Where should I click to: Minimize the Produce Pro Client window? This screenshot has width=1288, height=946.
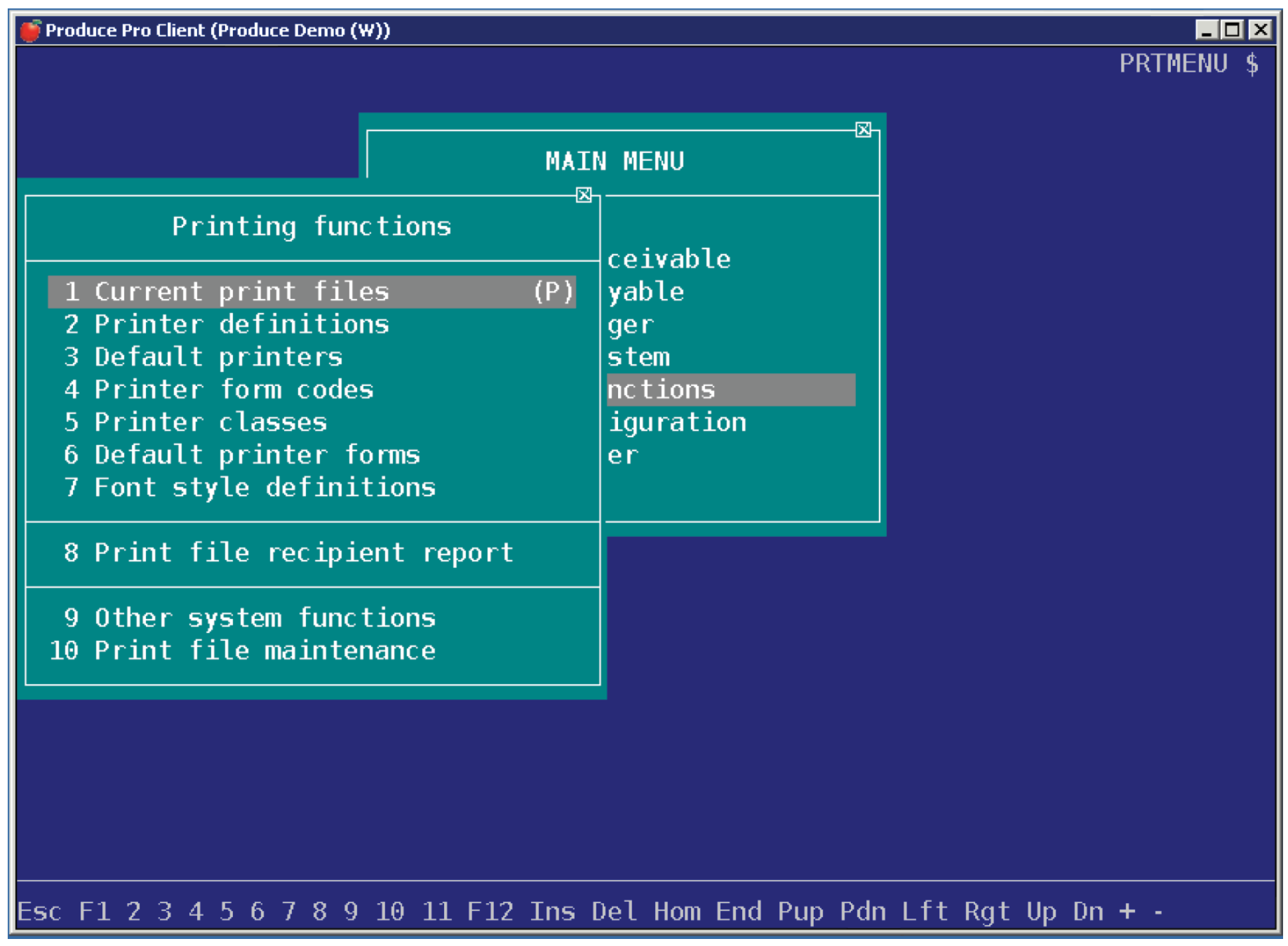(x=1207, y=30)
